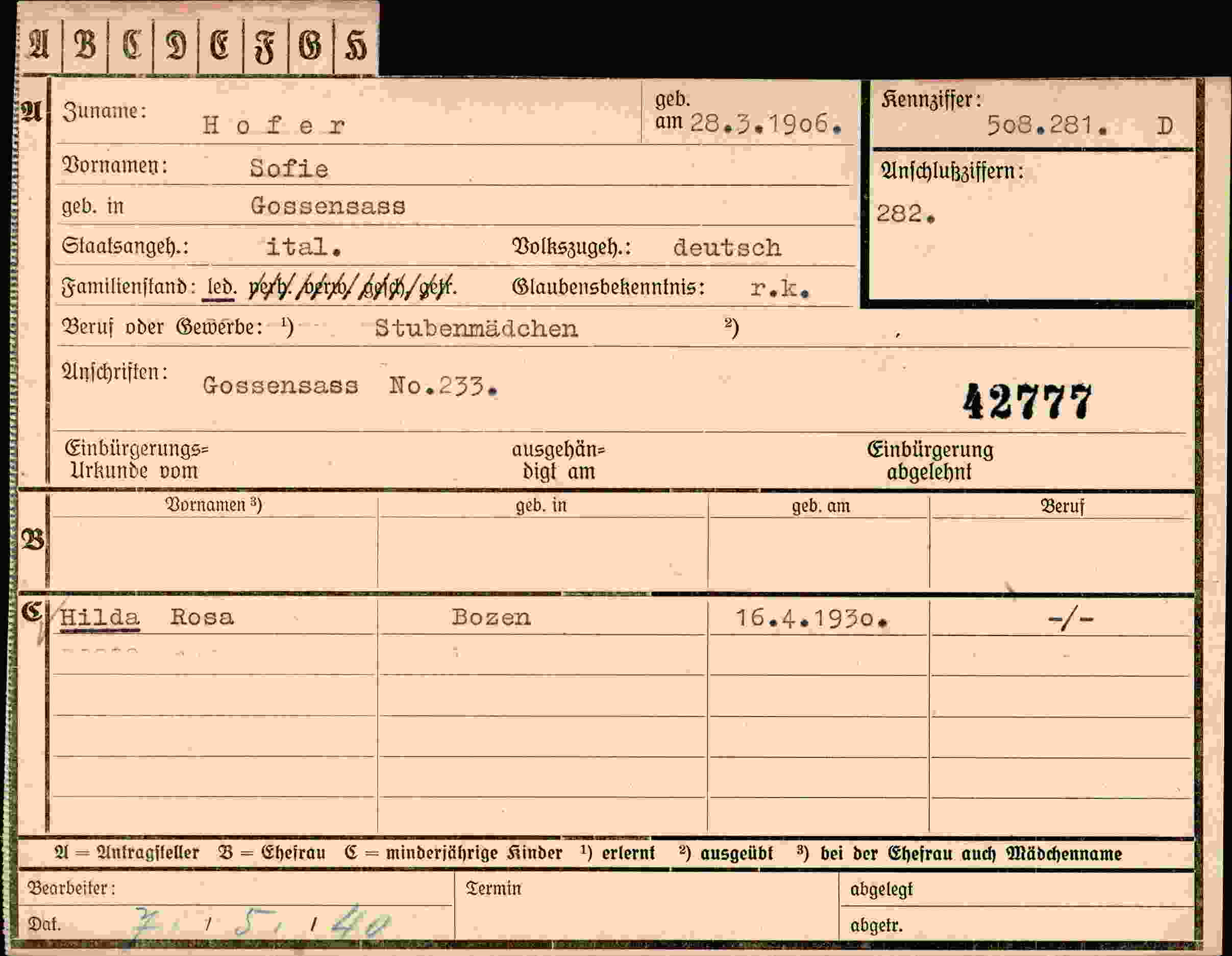Click child's birth date '16.4.1930.'
The width and height of the screenshot is (1232, 956).
point(812,619)
